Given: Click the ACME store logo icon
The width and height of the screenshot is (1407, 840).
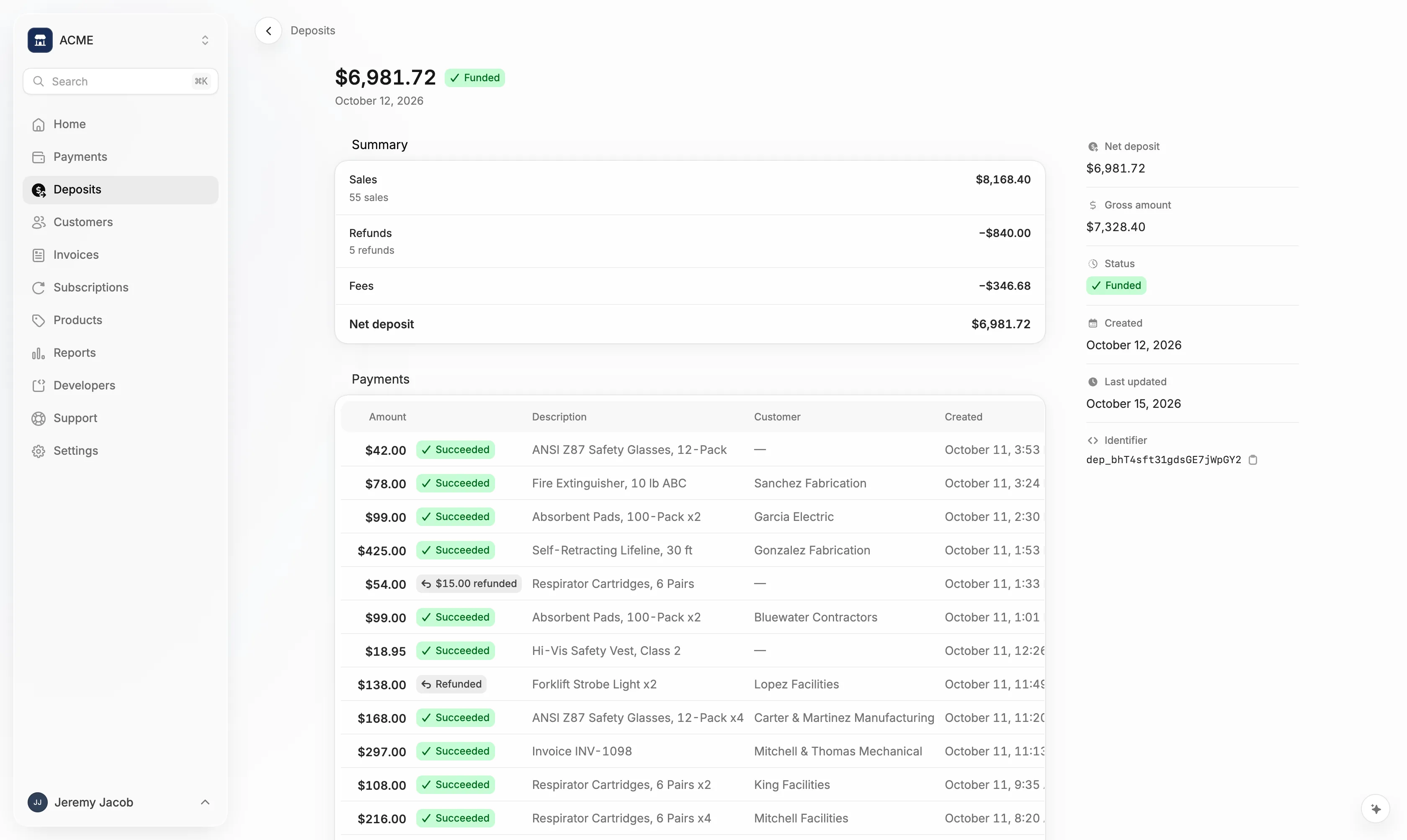Looking at the screenshot, I should (x=40, y=40).
